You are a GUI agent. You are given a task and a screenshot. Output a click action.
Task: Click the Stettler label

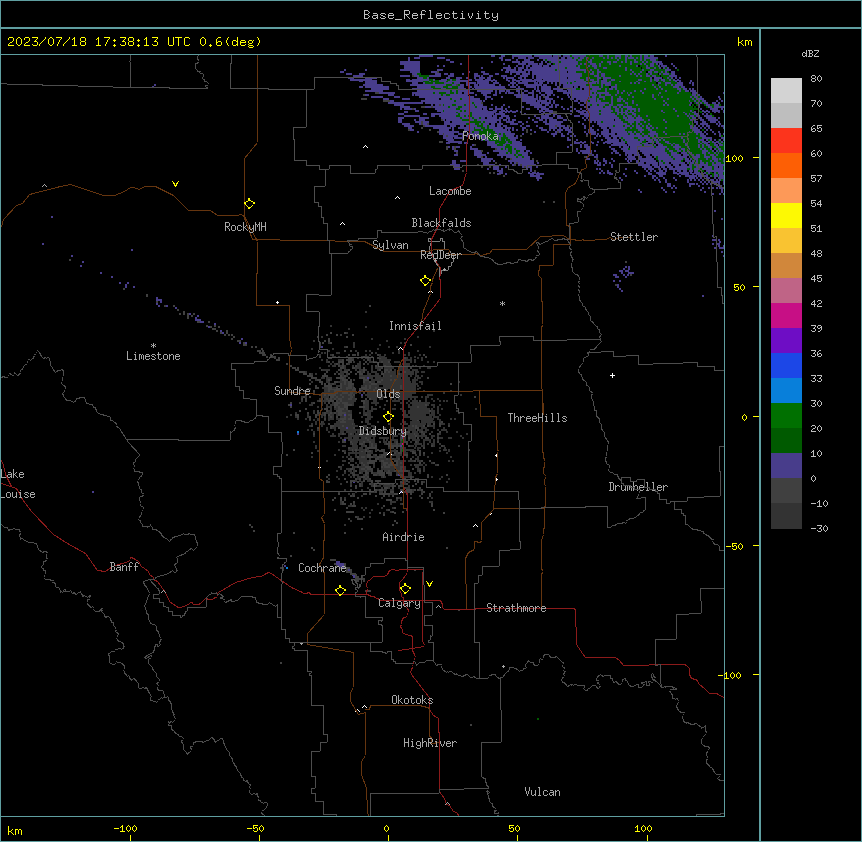point(634,237)
